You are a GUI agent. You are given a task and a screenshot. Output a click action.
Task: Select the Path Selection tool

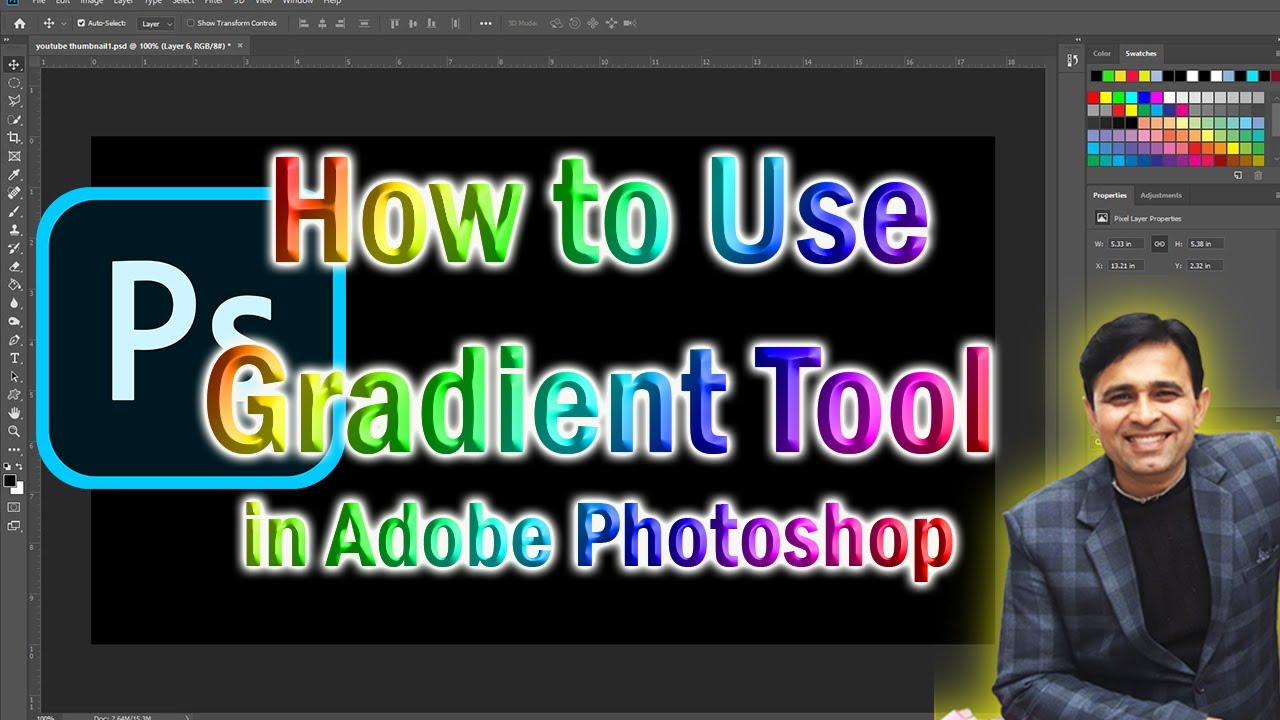click(x=14, y=377)
